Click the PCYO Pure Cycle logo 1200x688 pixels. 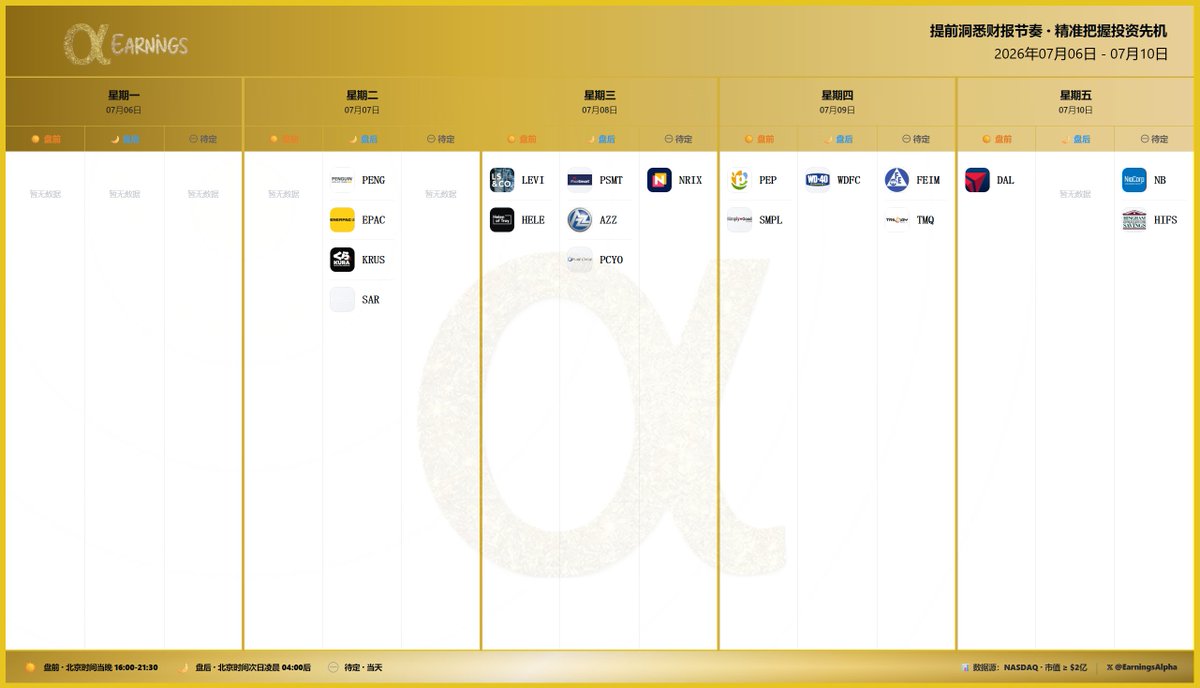[x=580, y=260]
